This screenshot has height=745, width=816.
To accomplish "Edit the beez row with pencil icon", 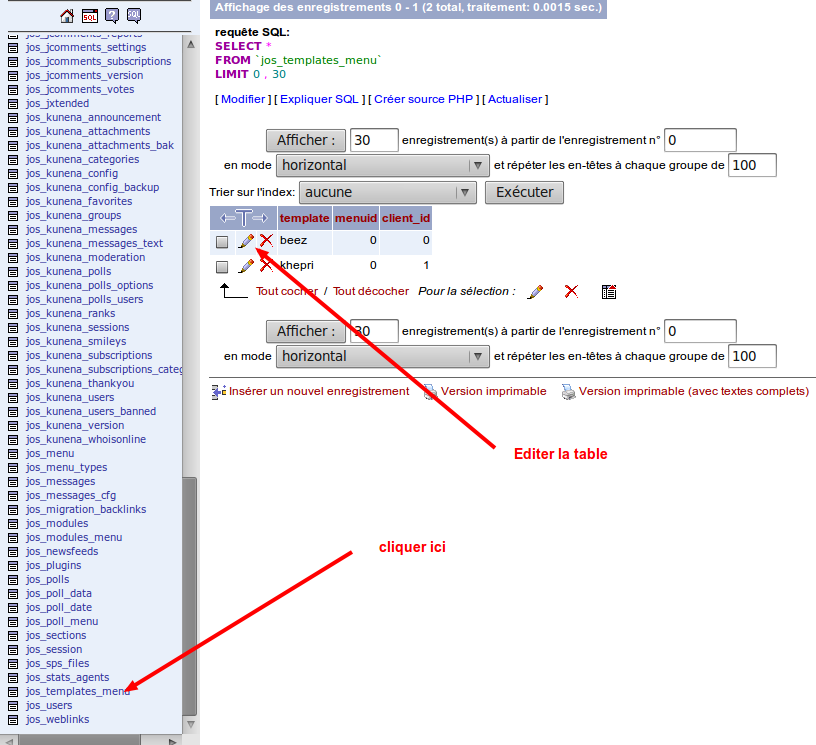I will click(245, 241).
